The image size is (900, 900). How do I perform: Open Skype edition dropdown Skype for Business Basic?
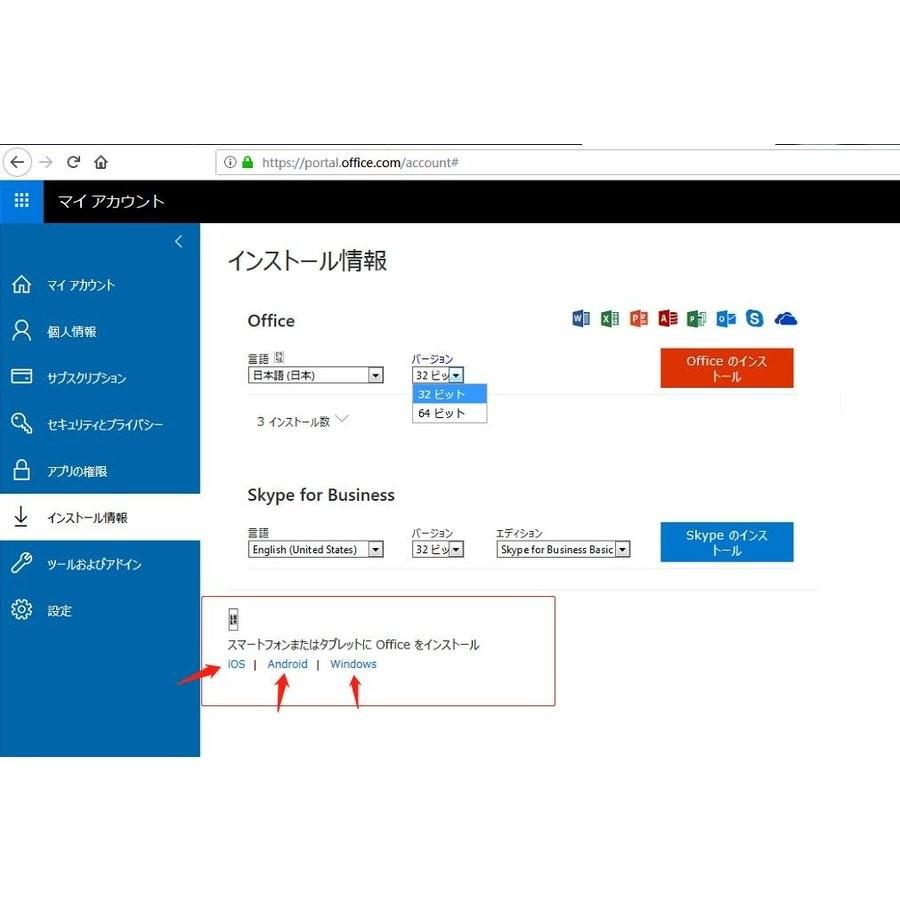click(563, 550)
